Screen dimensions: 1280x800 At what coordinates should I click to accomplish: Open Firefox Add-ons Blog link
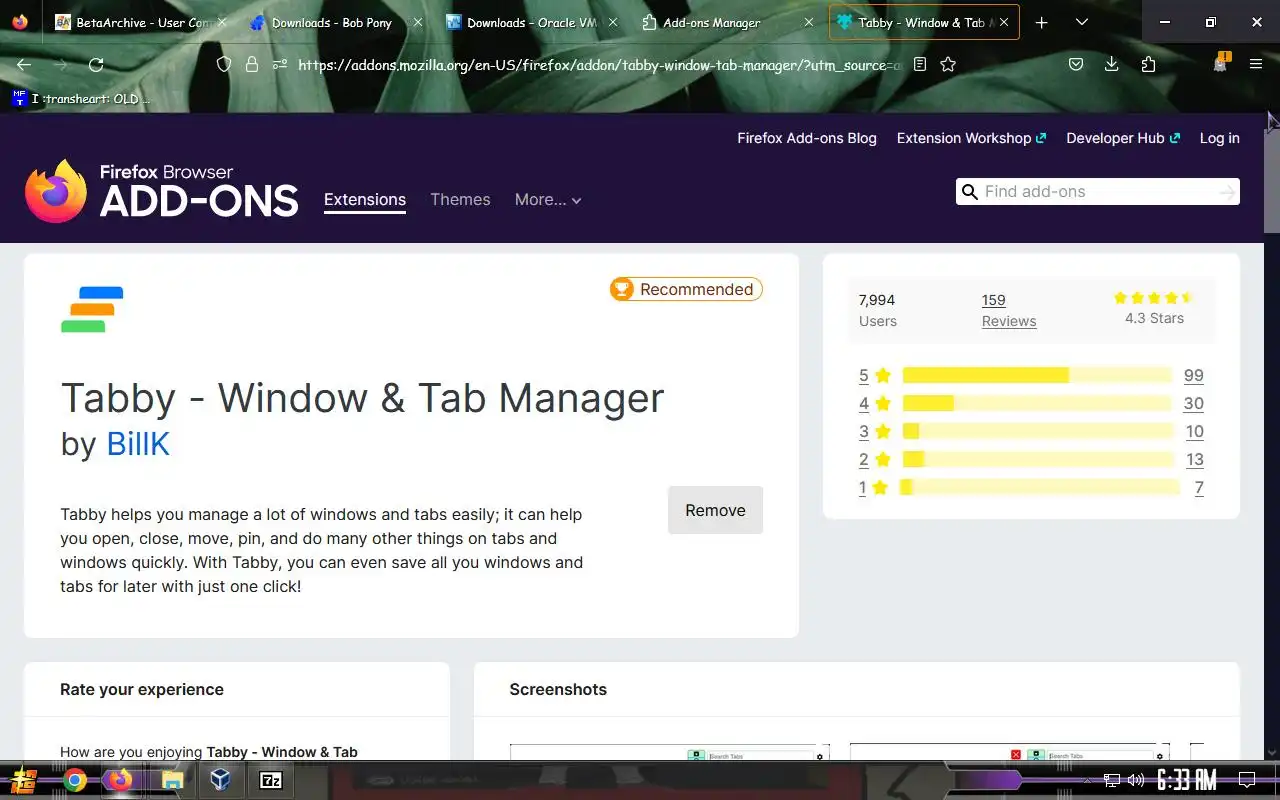pos(807,138)
